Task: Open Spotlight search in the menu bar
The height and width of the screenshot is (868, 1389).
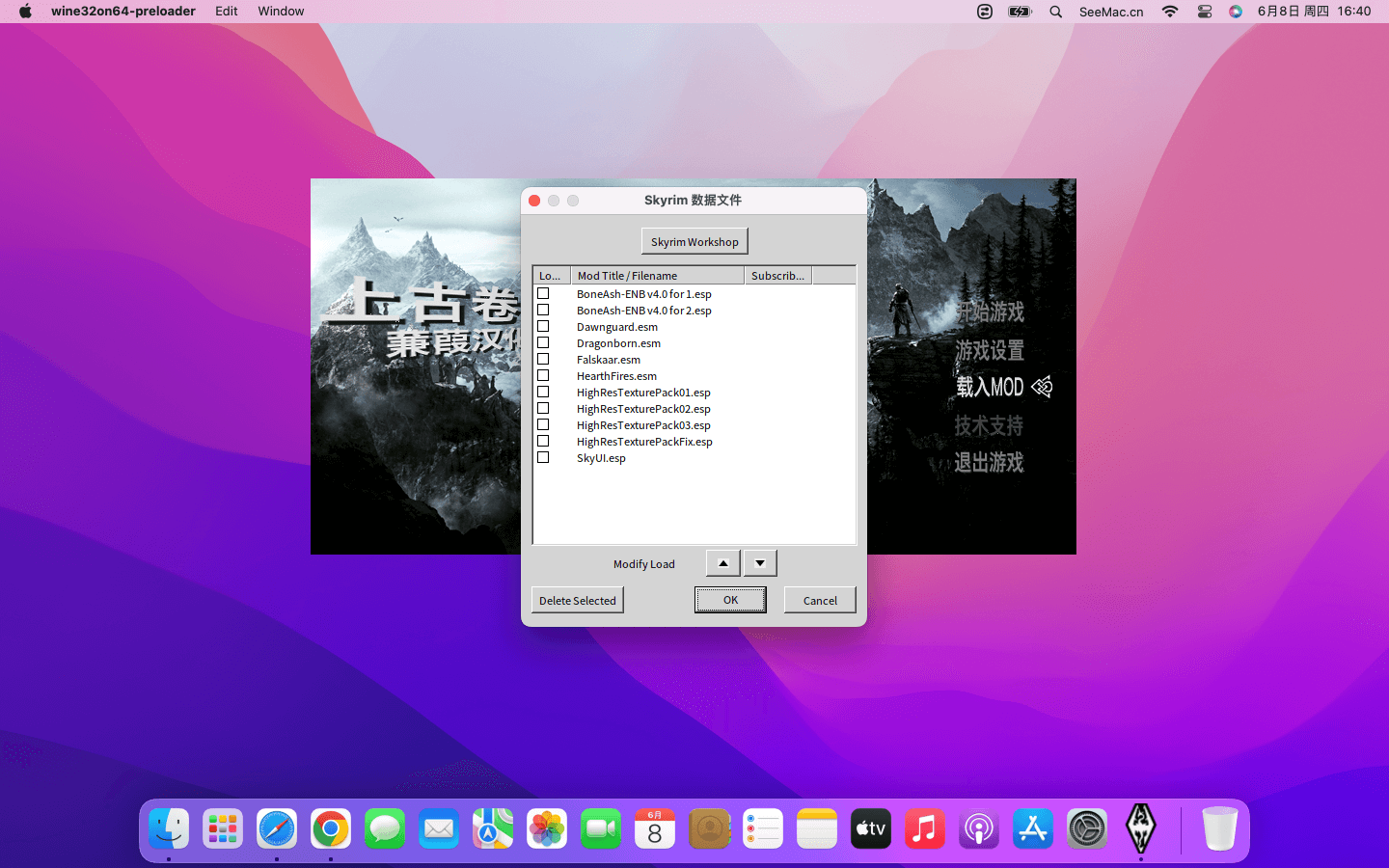Action: 1056,12
